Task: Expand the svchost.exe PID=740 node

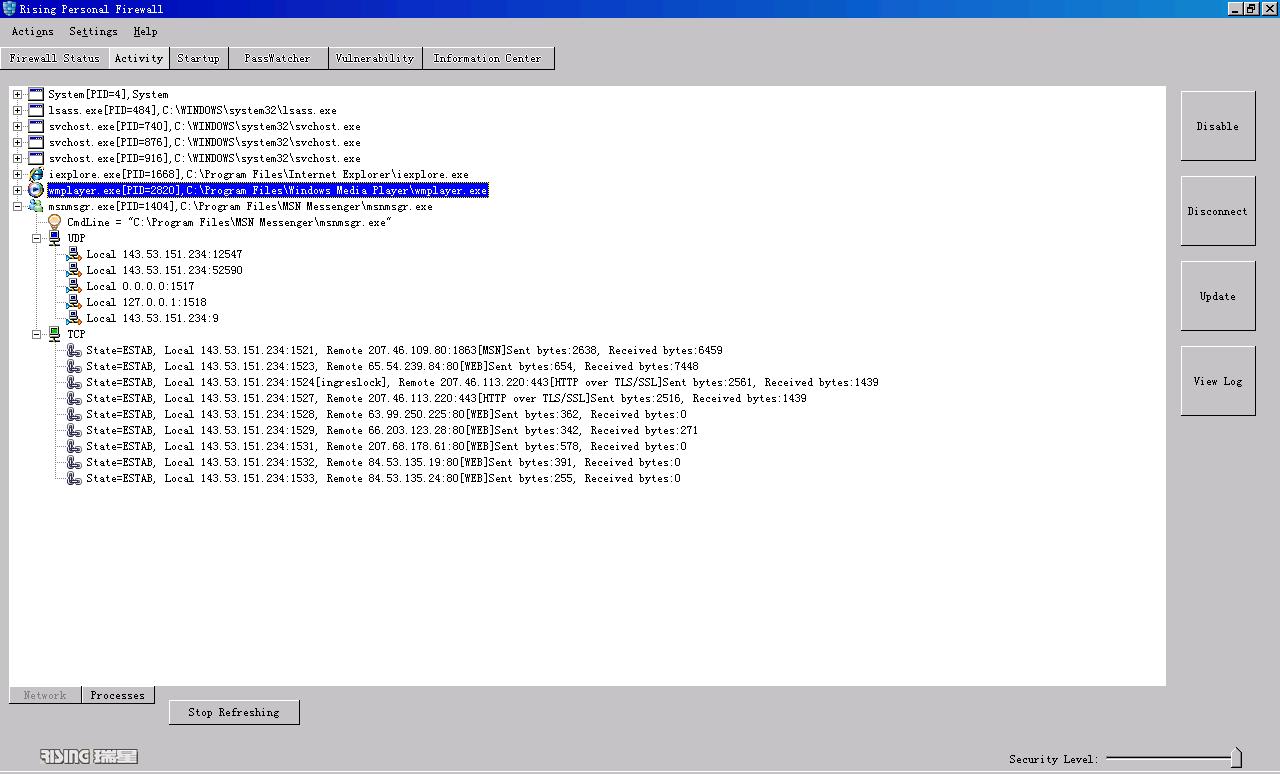Action: (x=17, y=126)
